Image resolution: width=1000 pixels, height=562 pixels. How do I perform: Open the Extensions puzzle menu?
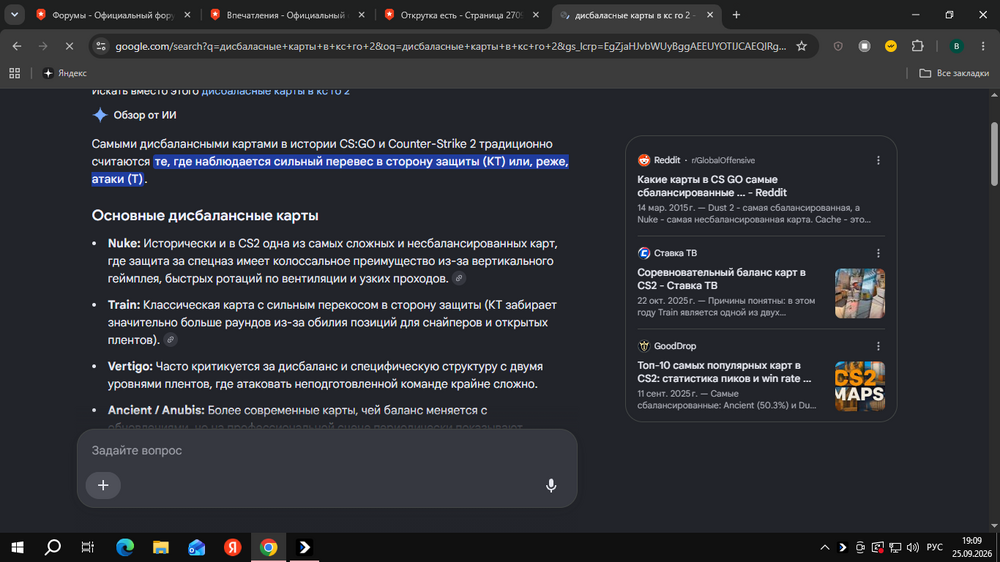(x=917, y=46)
